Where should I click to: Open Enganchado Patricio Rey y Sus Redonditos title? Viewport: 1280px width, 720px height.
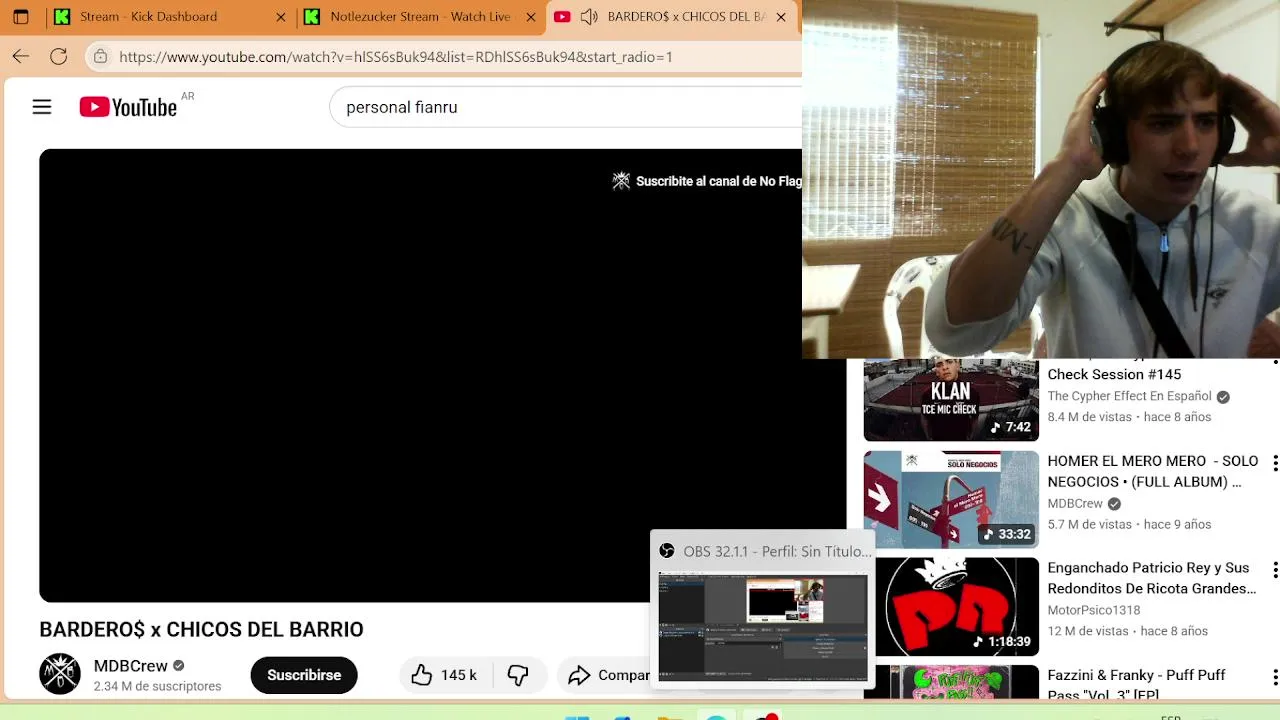coord(1152,578)
